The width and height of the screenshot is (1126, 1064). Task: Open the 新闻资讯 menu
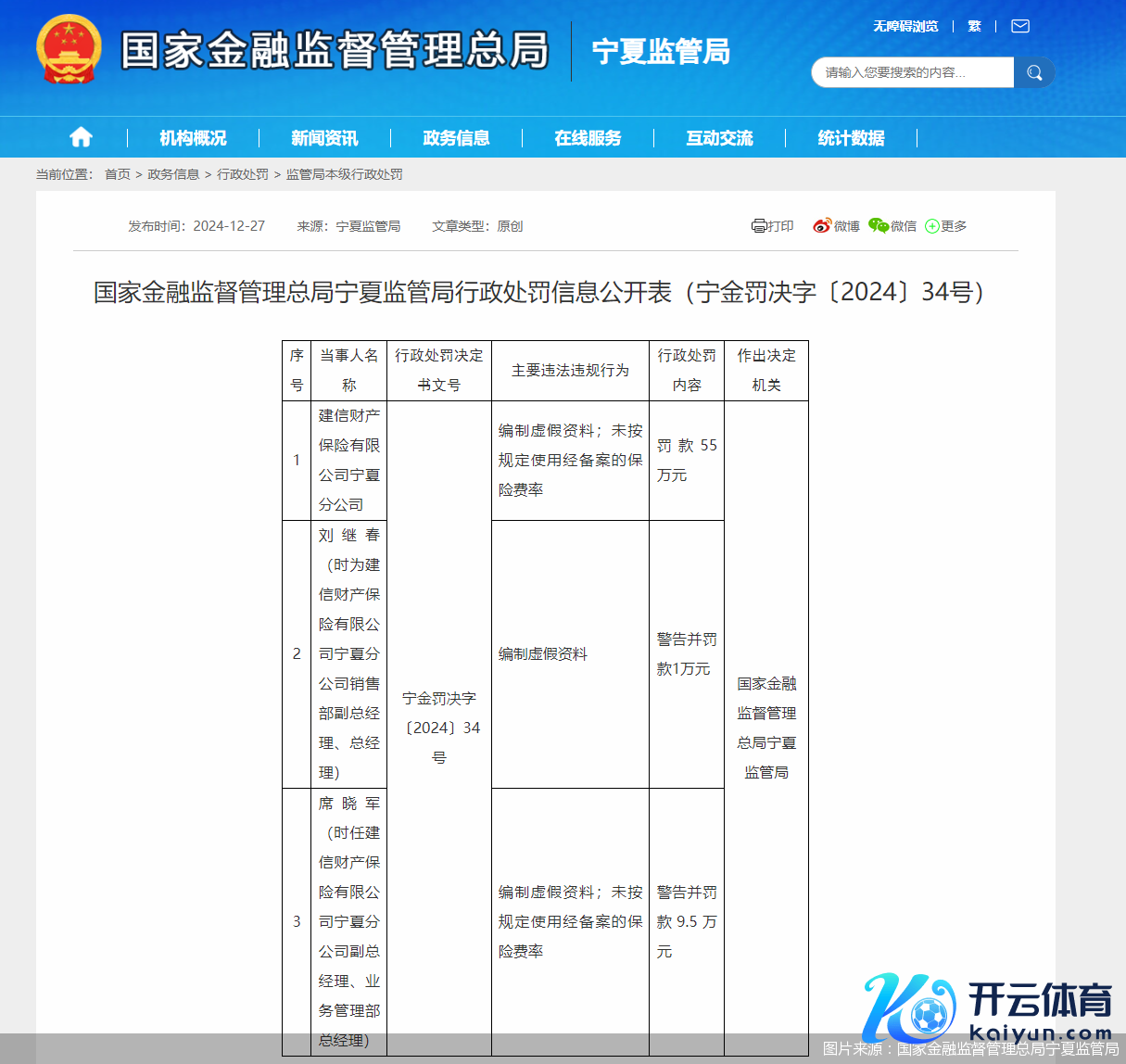pos(323,136)
